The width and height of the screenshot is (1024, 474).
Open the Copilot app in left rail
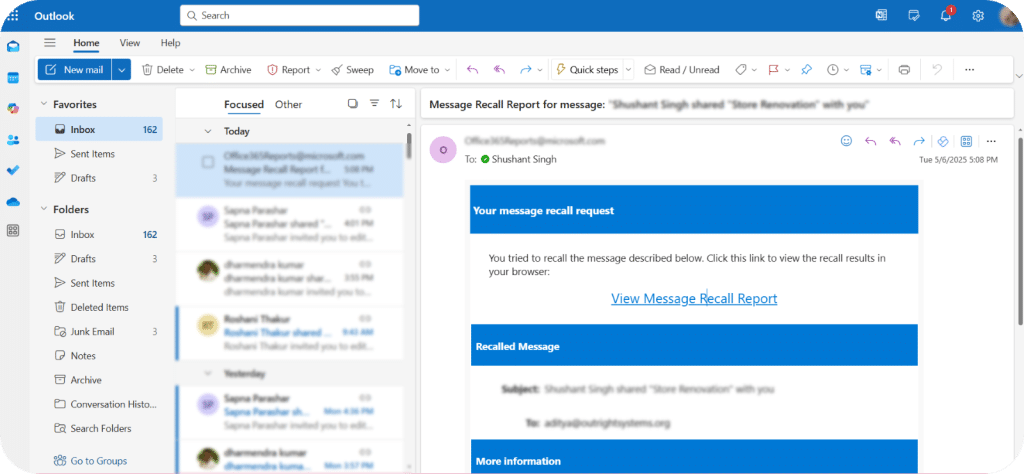[x=13, y=108]
